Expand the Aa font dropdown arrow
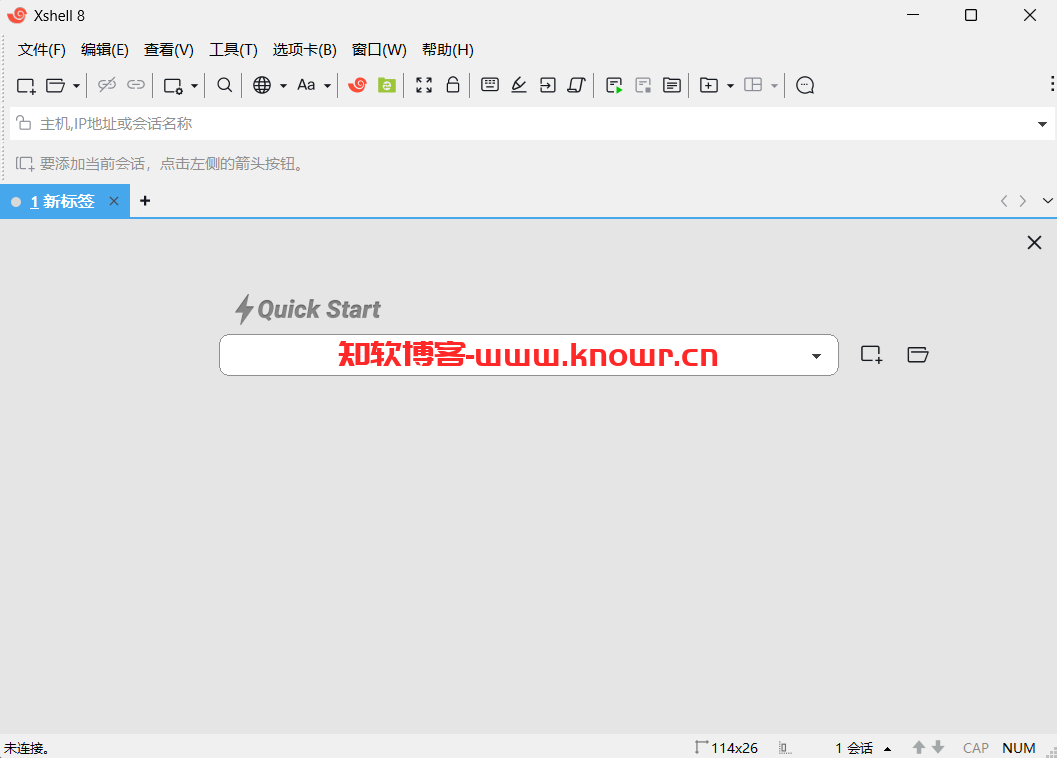This screenshot has height=758, width=1057. (x=327, y=86)
